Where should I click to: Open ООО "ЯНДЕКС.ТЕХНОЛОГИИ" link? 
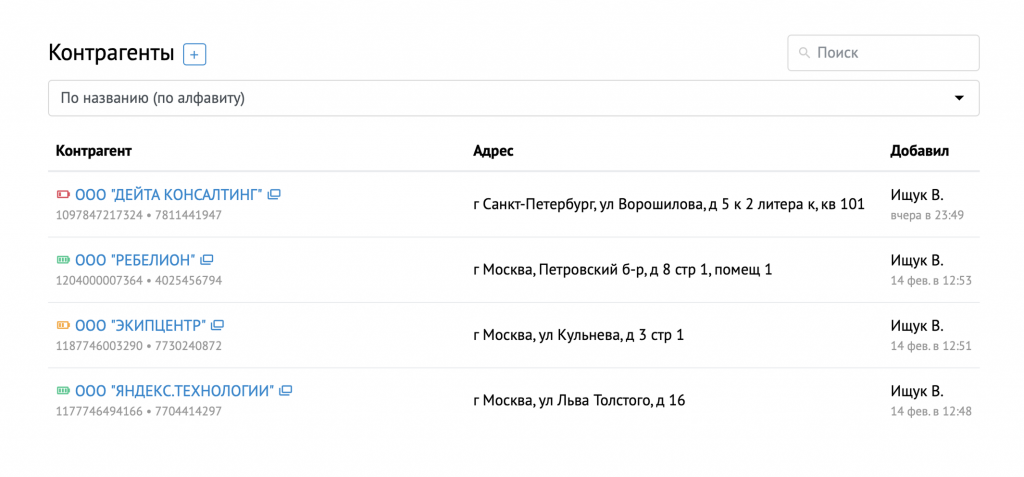(174, 391)
